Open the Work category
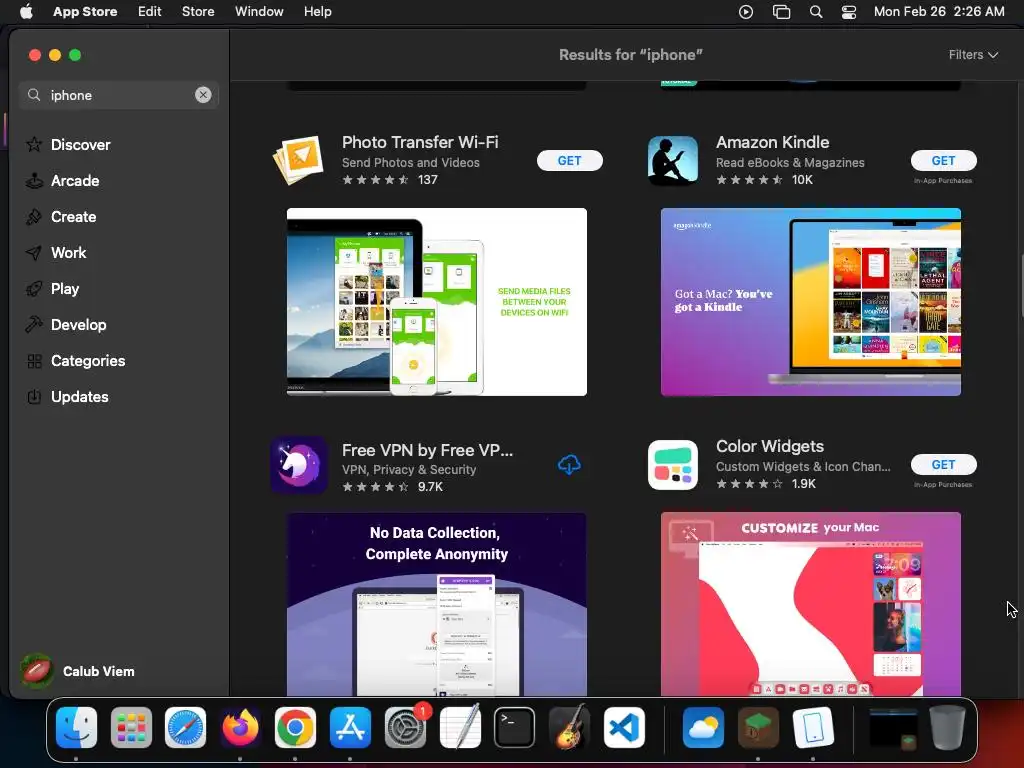 [x=56, y=252]
